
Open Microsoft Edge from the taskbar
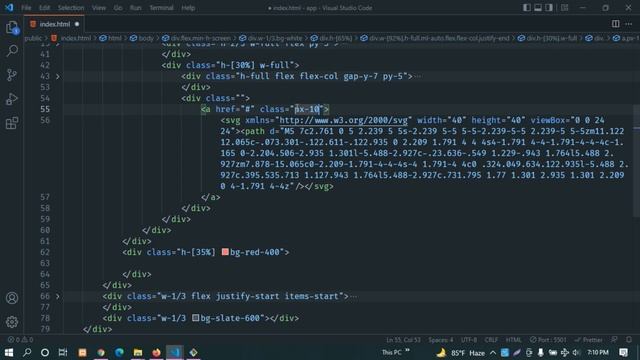click(119, 352)
